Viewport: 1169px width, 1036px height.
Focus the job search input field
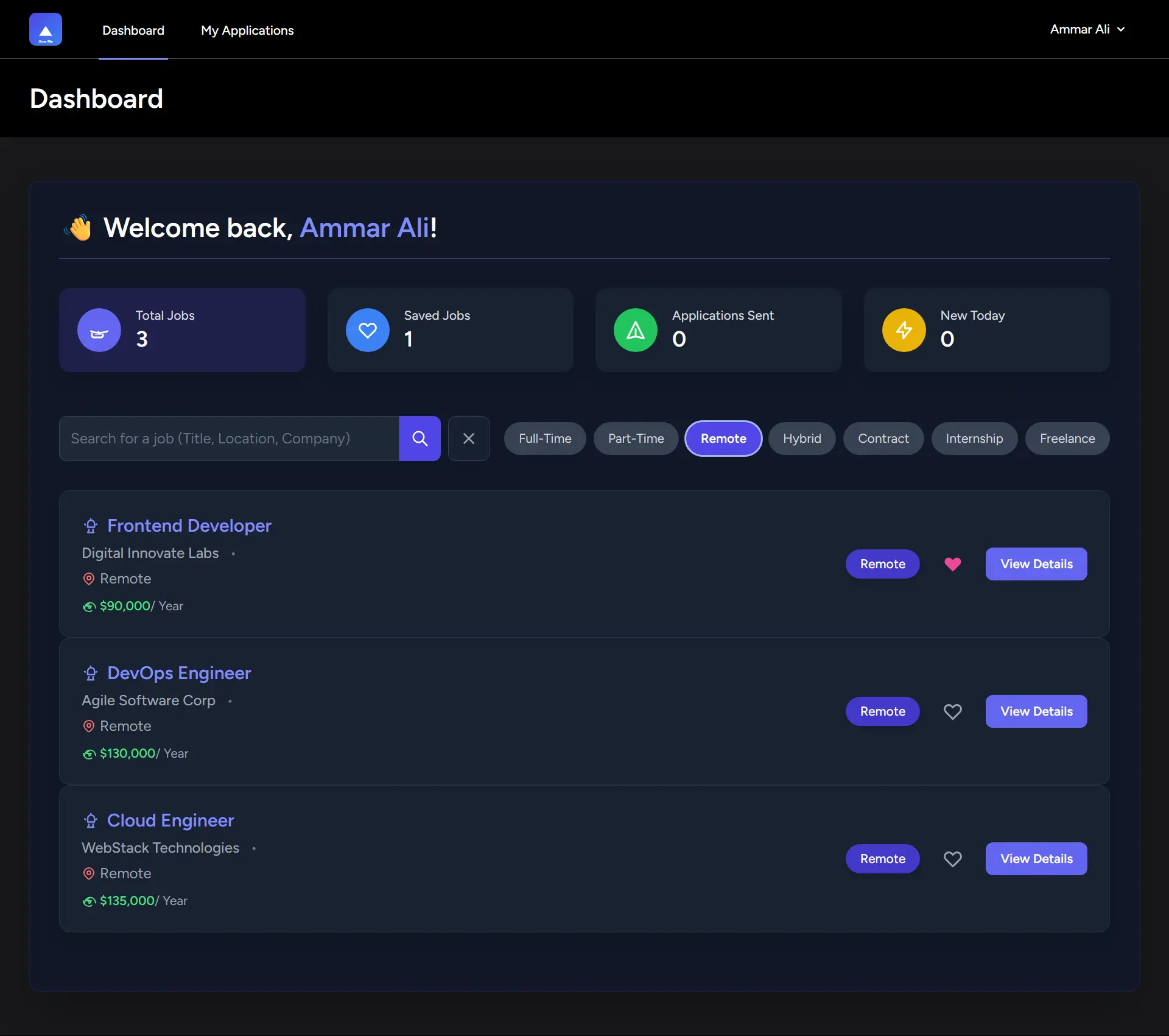(229, 439)
